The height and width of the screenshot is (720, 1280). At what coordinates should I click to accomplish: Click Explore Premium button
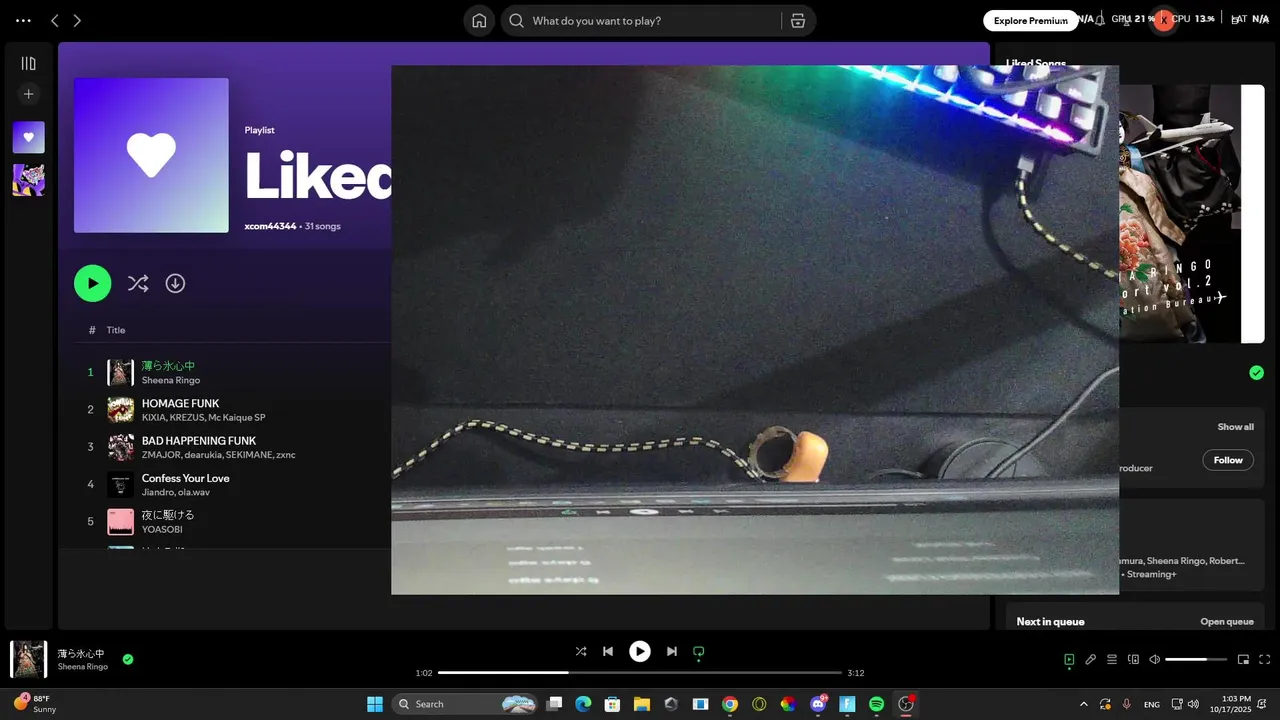click(x=1030, y=20)
